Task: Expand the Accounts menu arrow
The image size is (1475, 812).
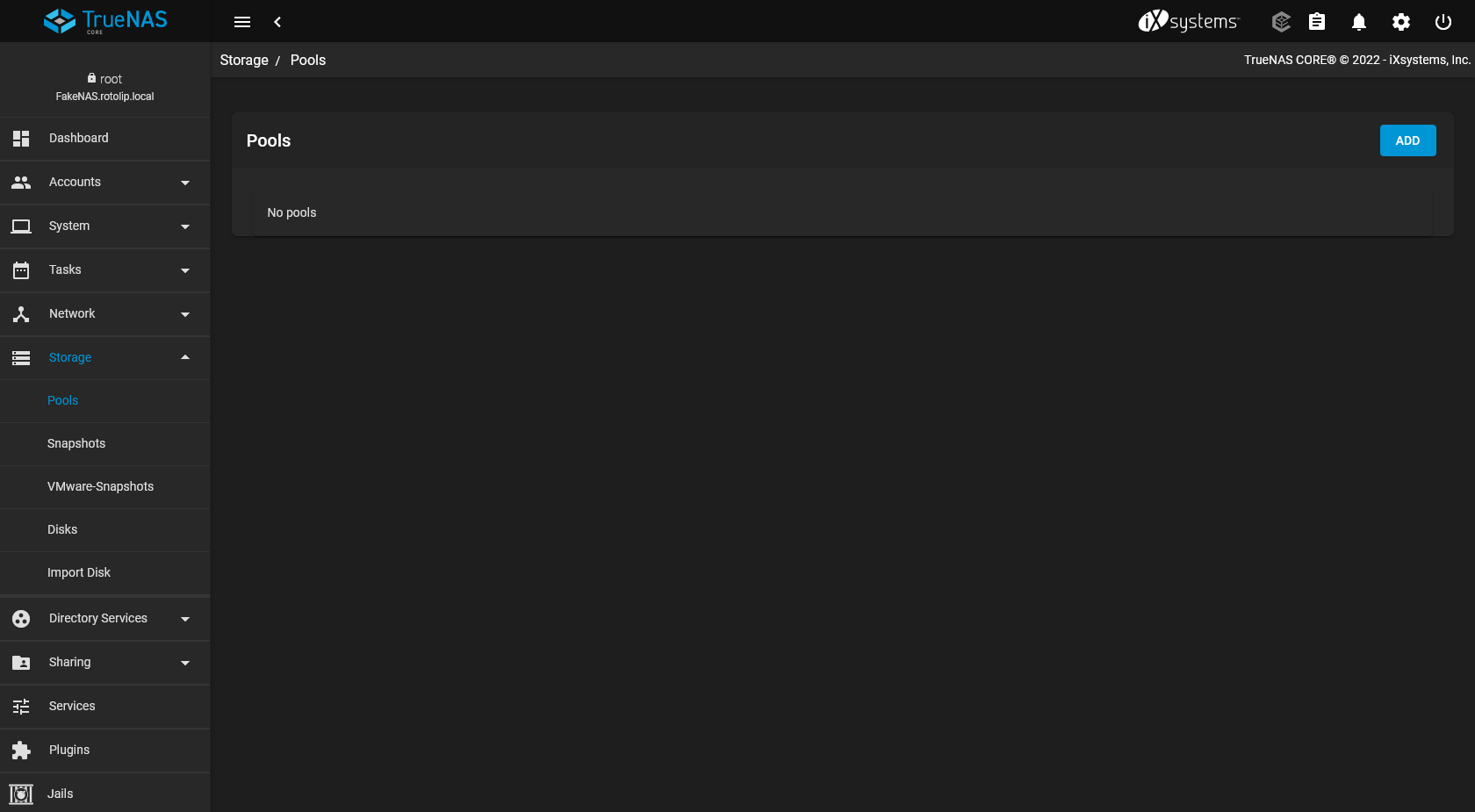Action: pos(185,183)
